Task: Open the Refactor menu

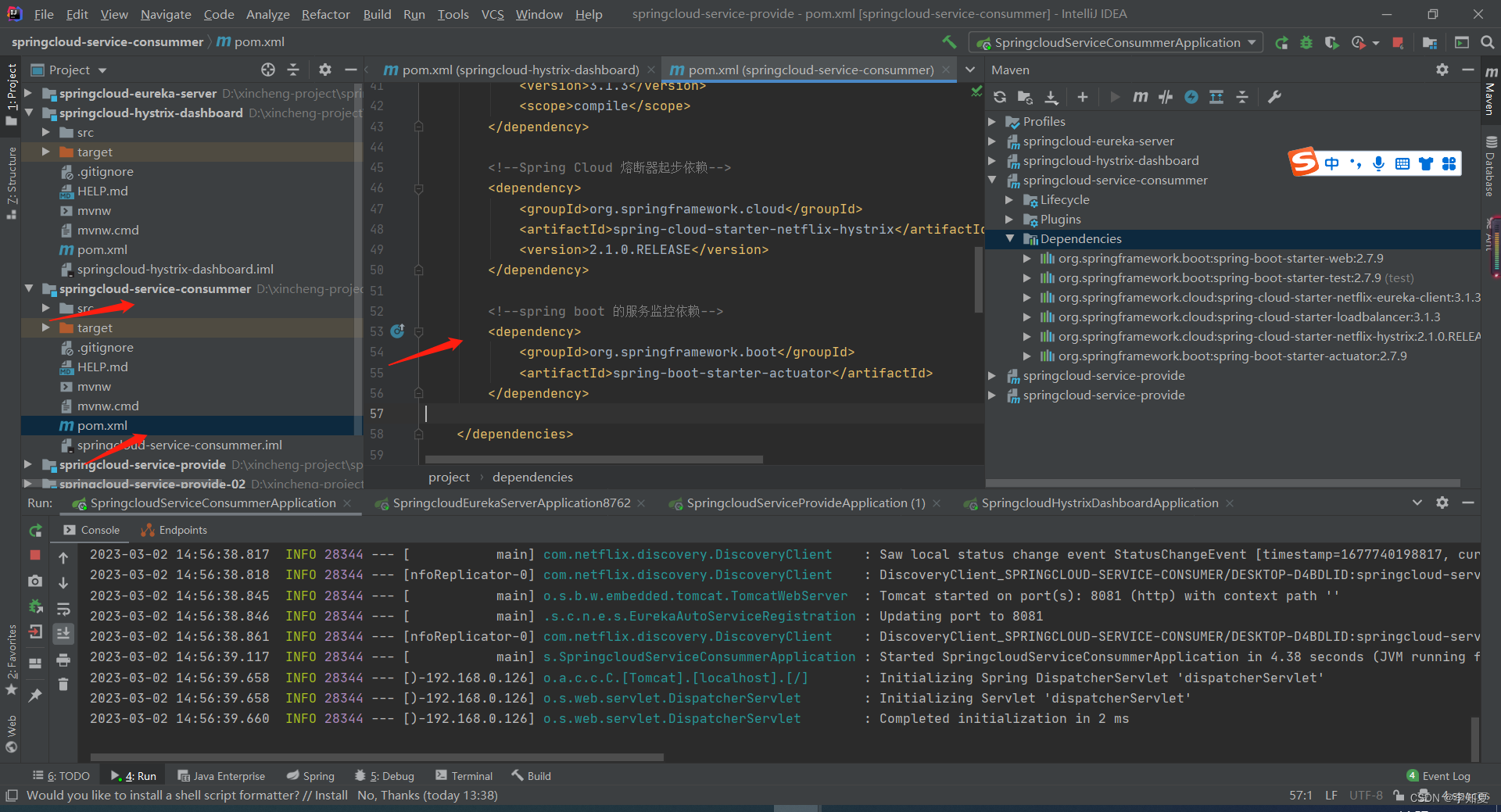Action: coord(325,14)
